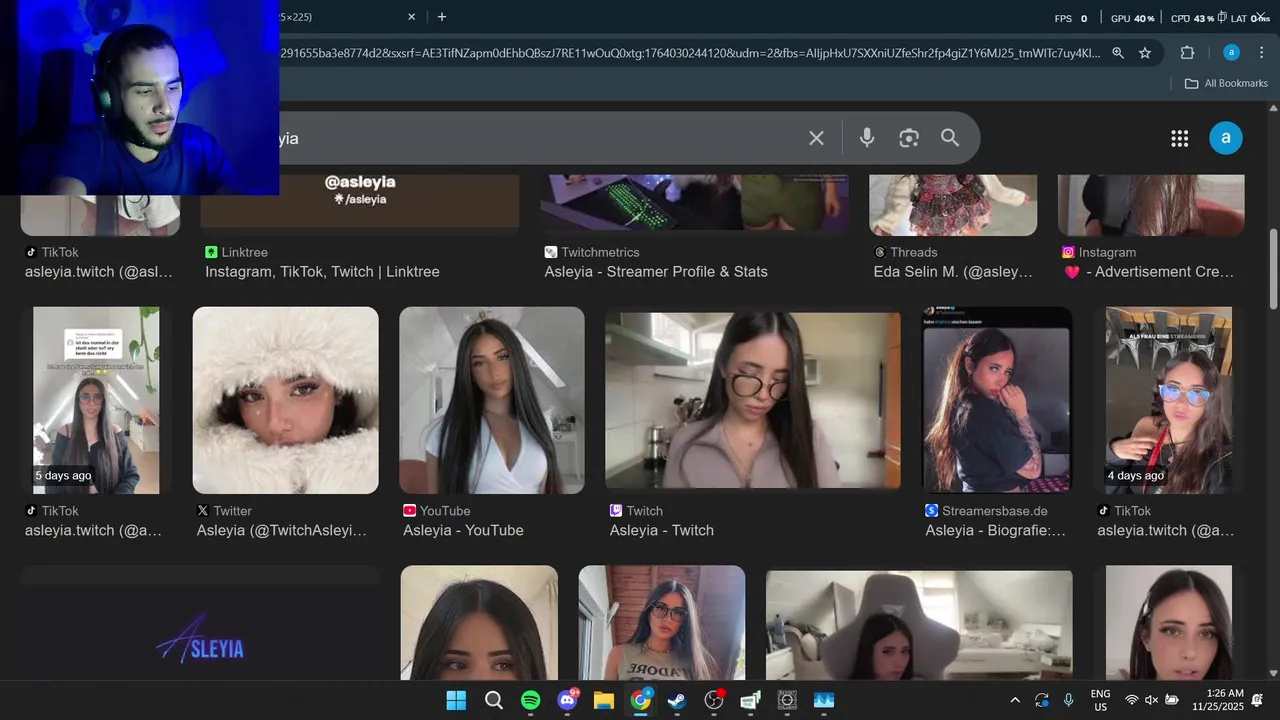Open Chrome profile avatar in toolbar
Image resolution: width=1280 pixels, height=720 pixels.
coord(1231,53)
